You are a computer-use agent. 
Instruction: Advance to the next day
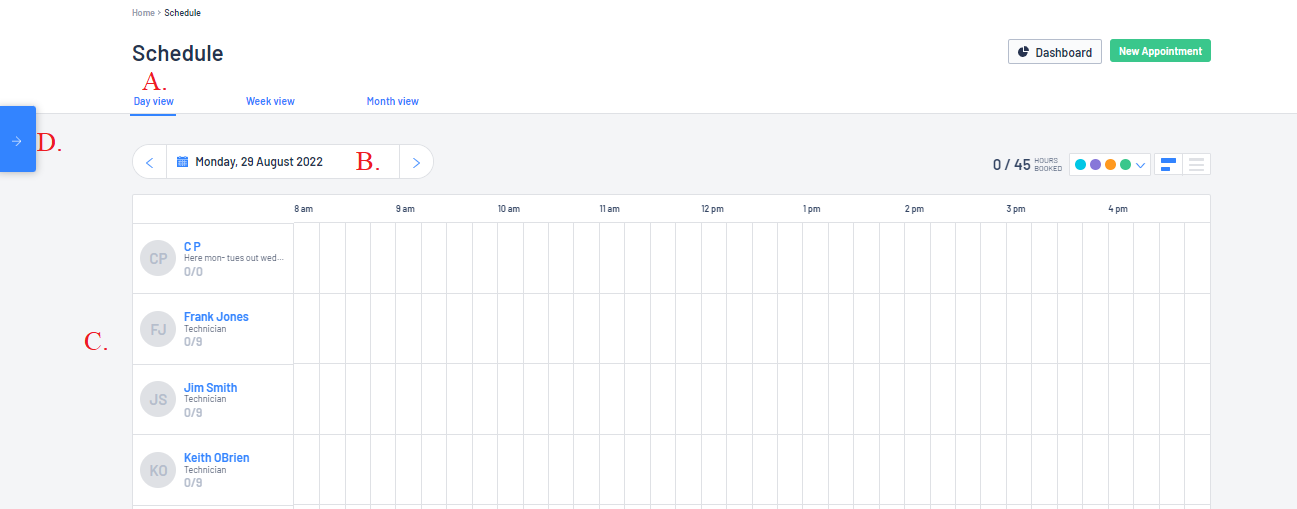coord(416,162)
